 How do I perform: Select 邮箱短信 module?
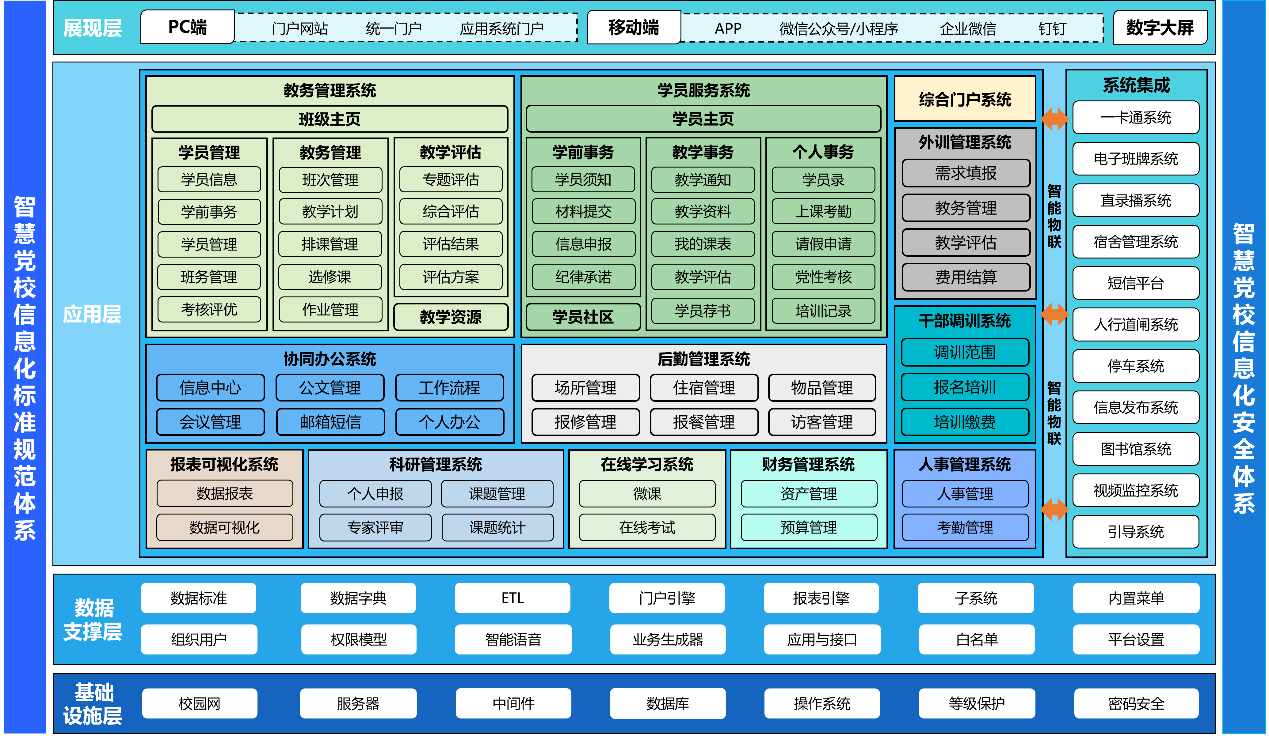coord(330,422)
